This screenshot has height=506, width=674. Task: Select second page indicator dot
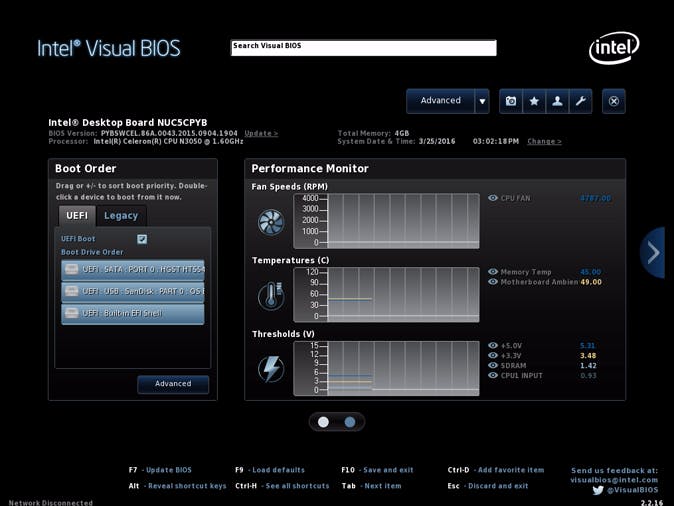(350, 422)
